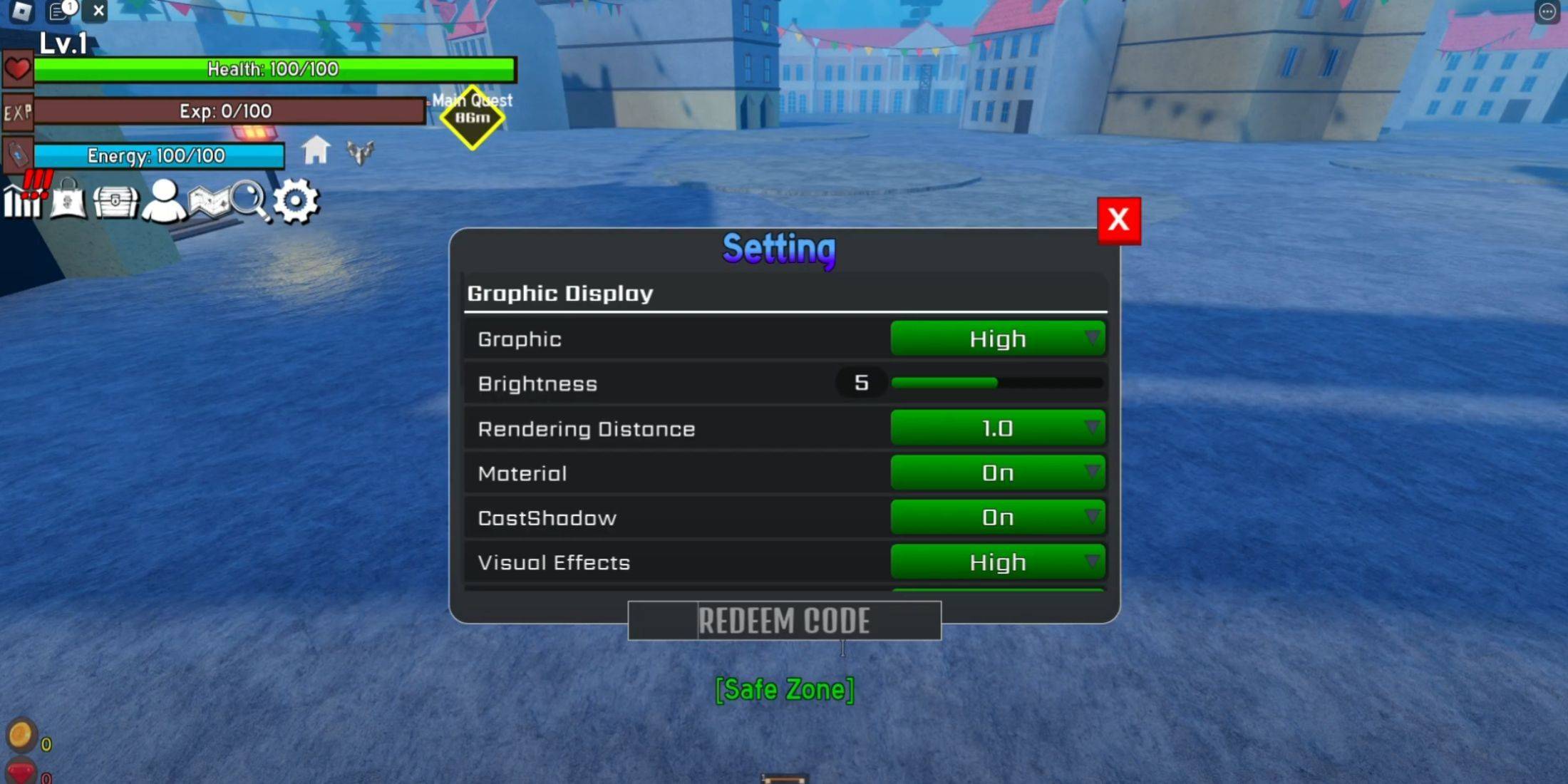
Task: Toggle Material setting On/Off
Action: click(997, 473)
